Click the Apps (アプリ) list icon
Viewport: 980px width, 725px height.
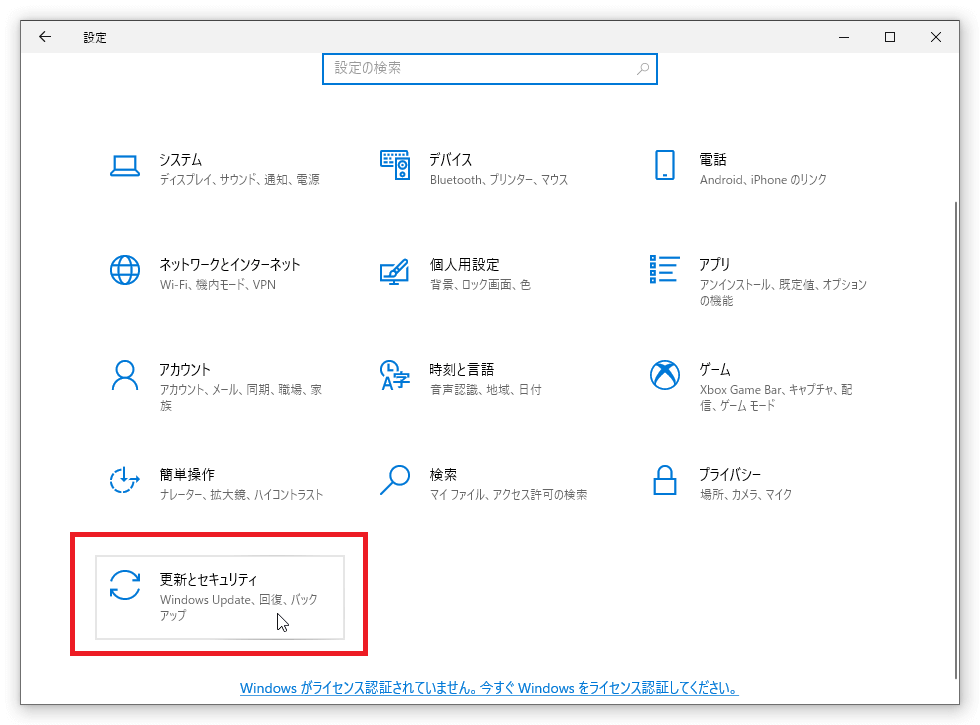(x=665, y=270)
